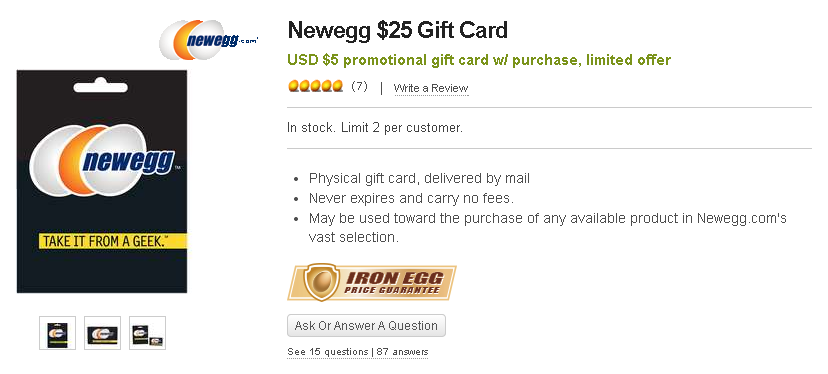Select the second gift card thumbnail
Screen dimensions: 828x374
pos(102,333)
